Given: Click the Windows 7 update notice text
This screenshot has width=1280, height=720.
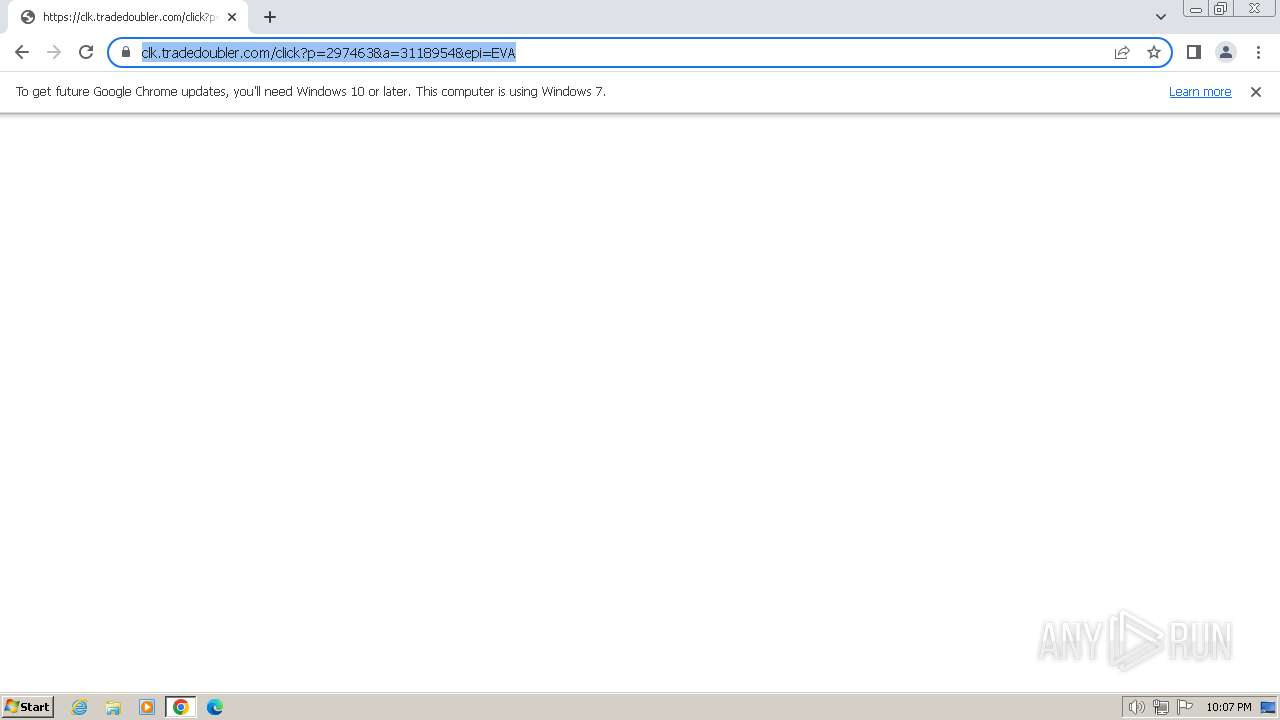Looking at the screenshot, I should click(x=311, y=91).
